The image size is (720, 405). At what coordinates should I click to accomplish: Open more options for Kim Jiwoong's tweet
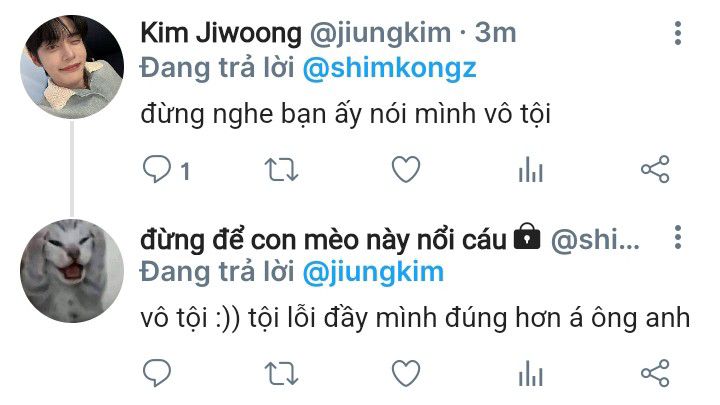[x=678, y=33]
